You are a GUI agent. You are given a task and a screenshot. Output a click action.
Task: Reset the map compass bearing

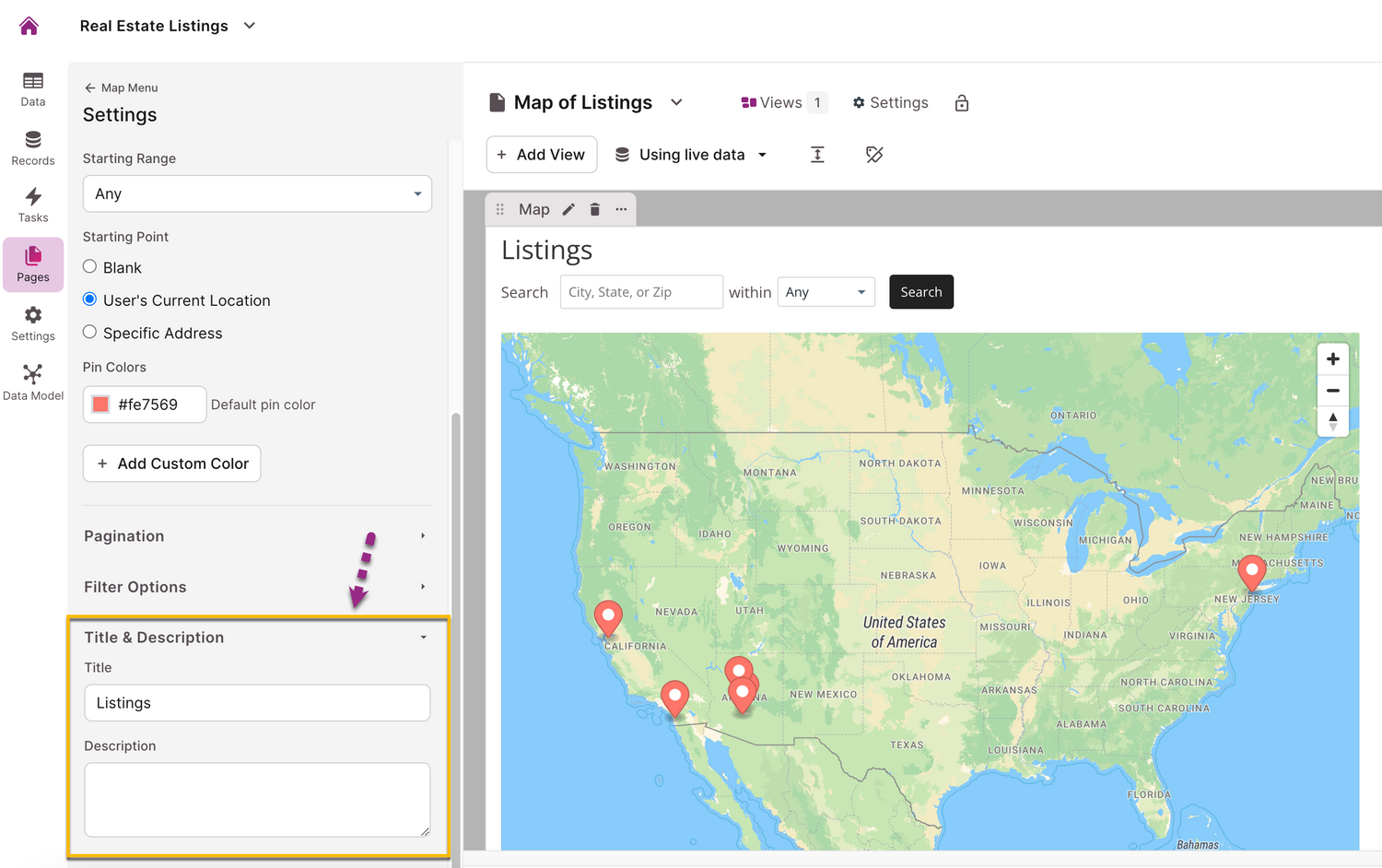pyautogui.click(x=1332, y=421)
